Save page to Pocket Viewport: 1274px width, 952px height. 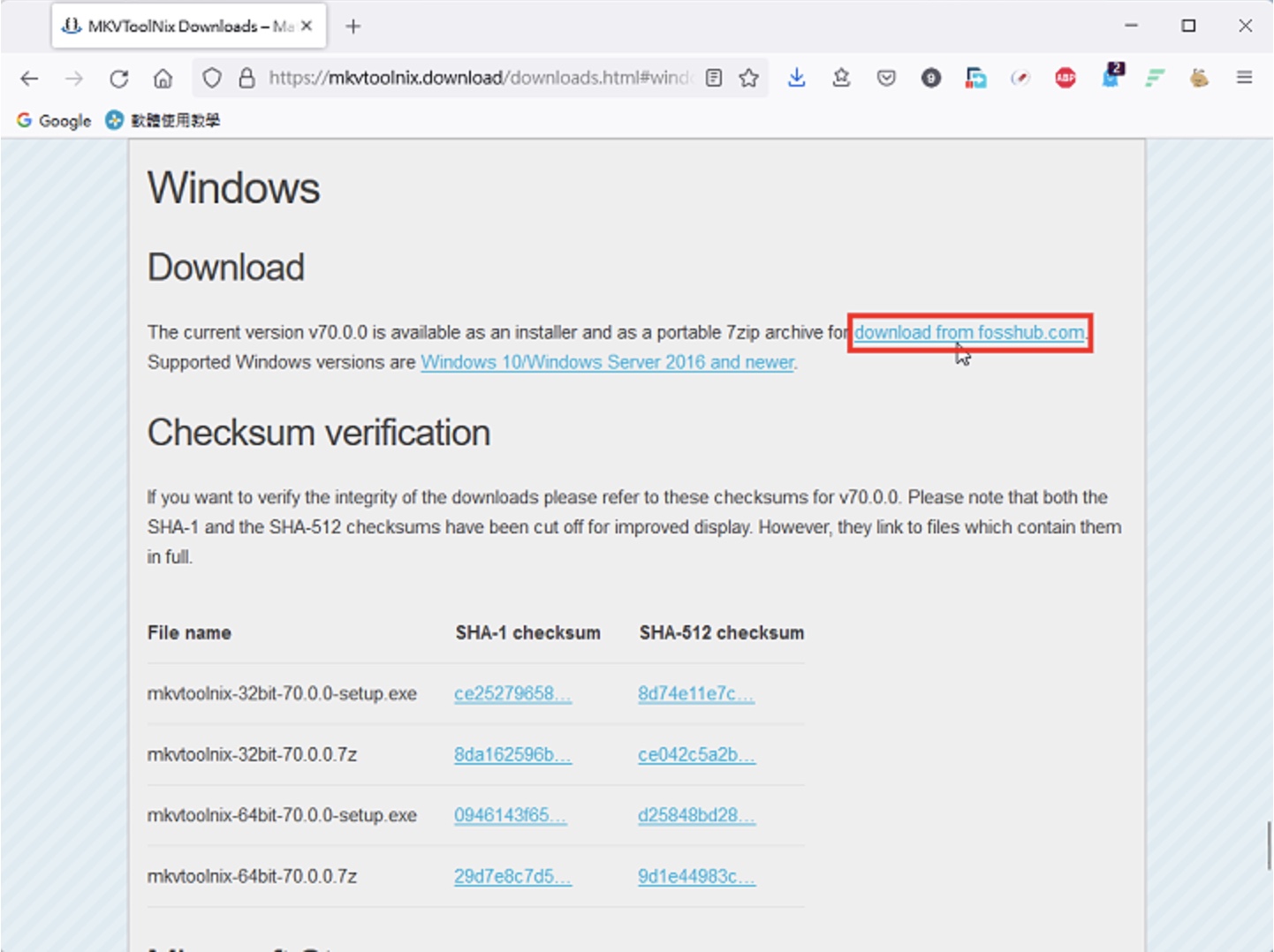[x=886, y=79]
